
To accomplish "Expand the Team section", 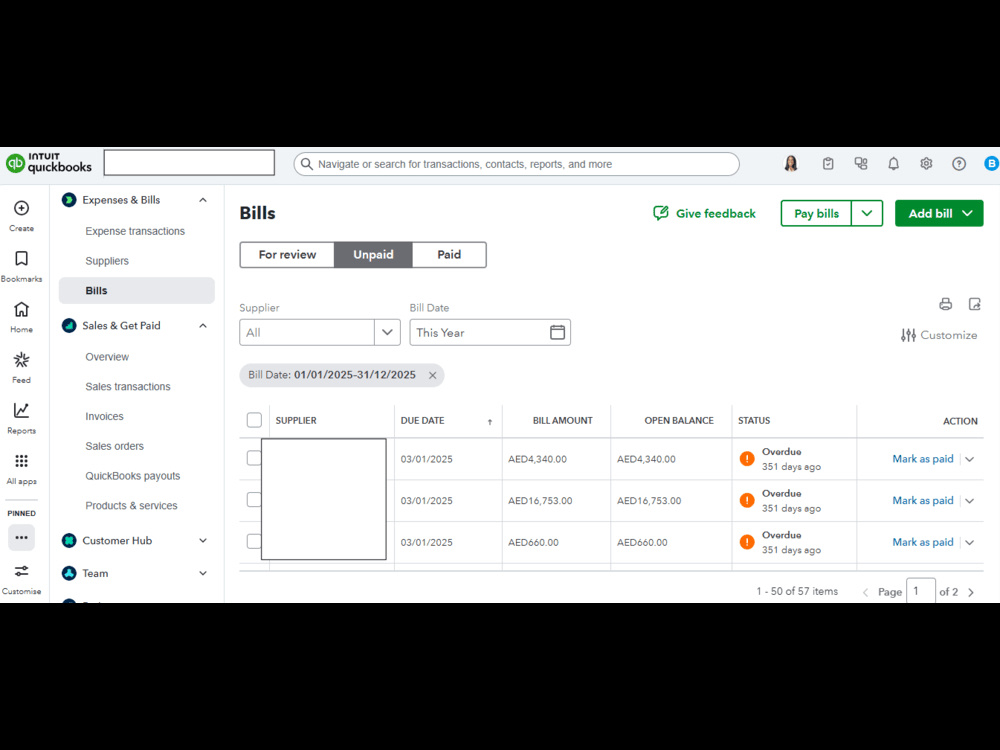I will (x=203, y=573).
